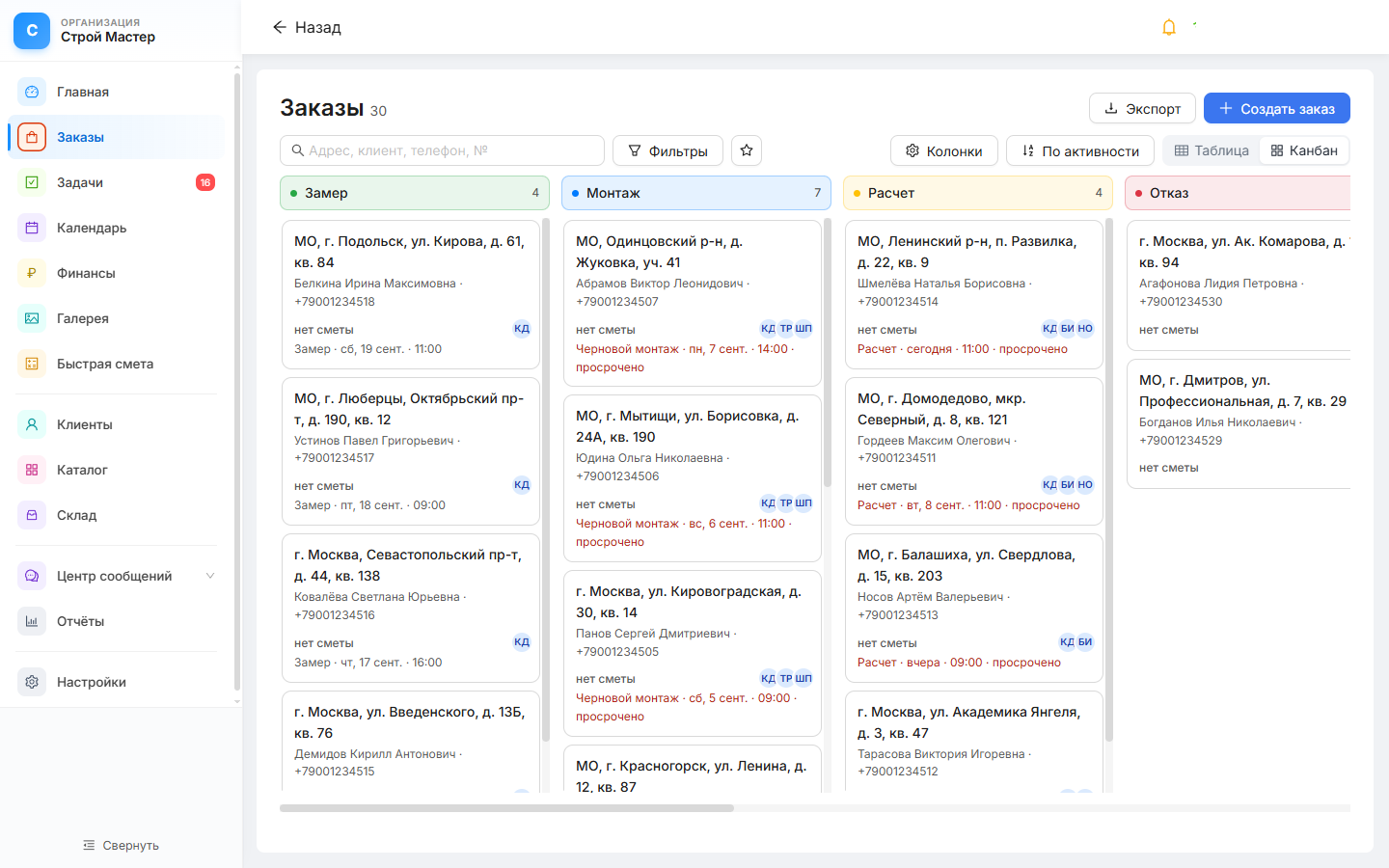The image size is (1389, 868).
Task: Expand the Центр сообщений chevron
Action: [210, 576]
